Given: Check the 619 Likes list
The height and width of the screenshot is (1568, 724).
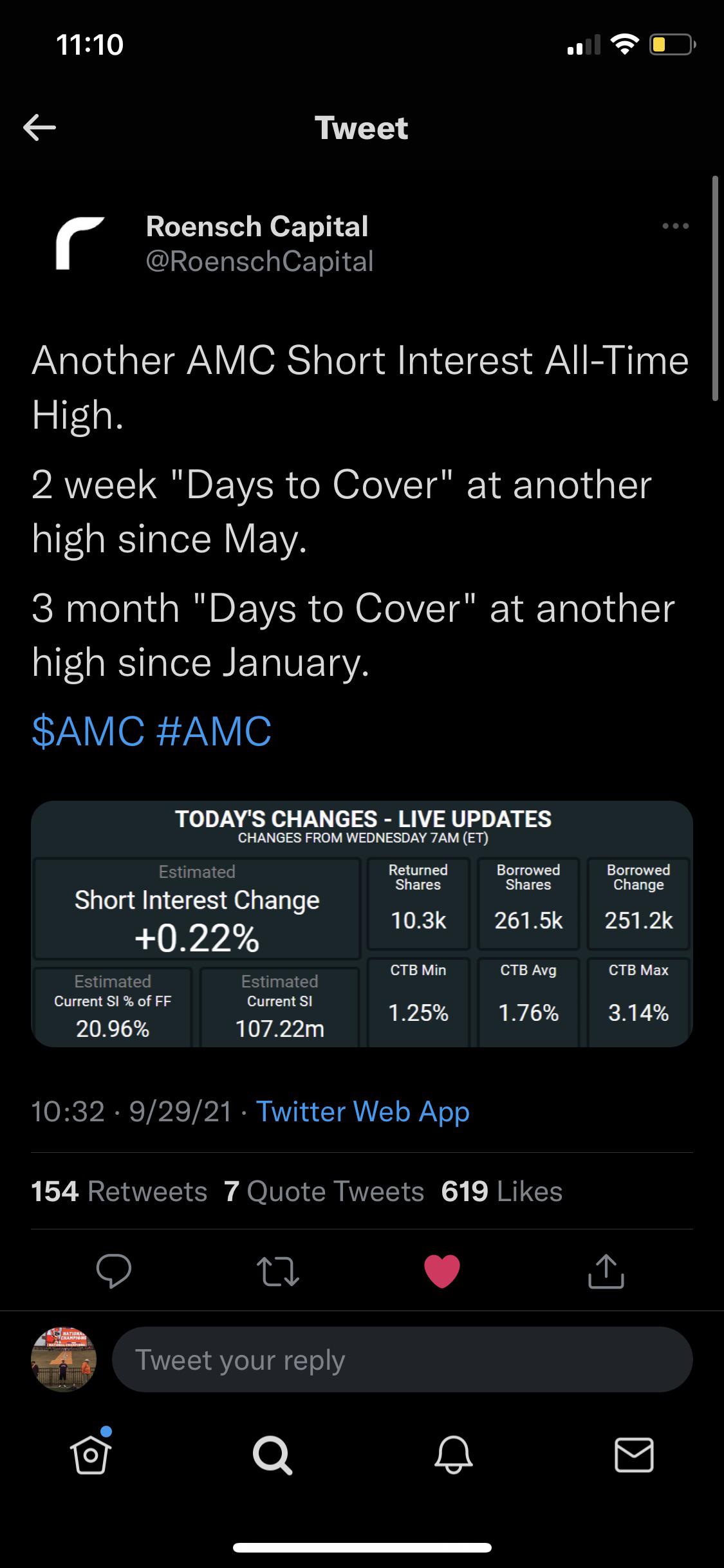Looking at the screenshot, I should click(x=501, y=1191).
